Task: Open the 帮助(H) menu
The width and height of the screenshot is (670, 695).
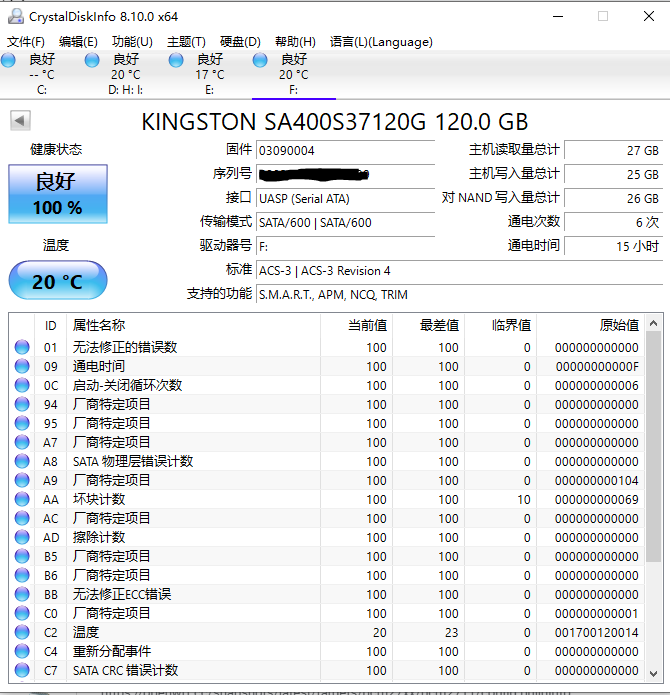Action: 295,42
